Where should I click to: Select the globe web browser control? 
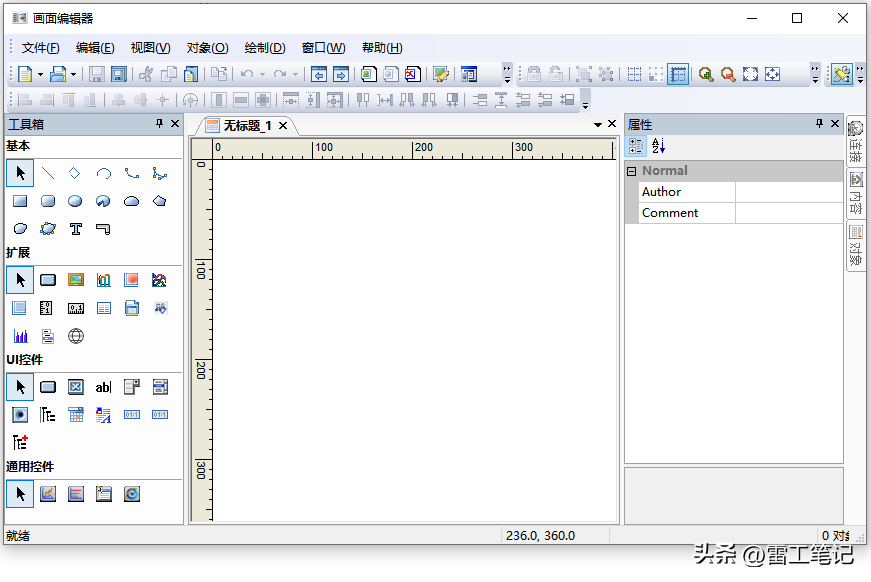[x=75, y=336]
